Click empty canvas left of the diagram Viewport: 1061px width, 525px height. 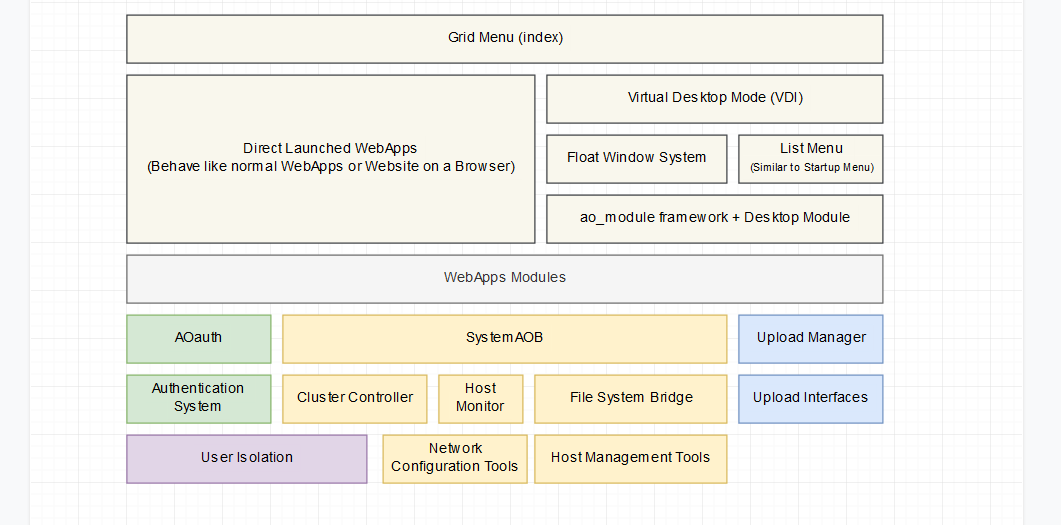pyautogui.click(x=75, y=250)
